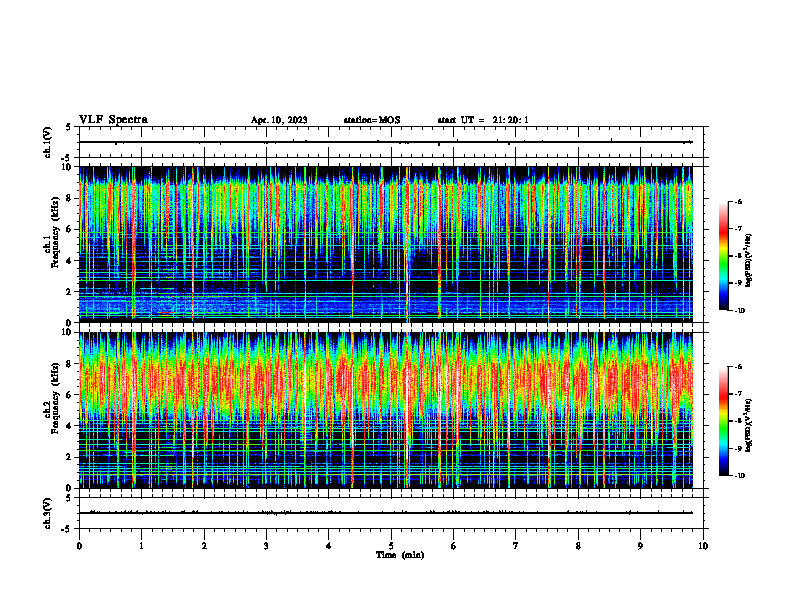Click the ch.1 spectrogram color scale bar
Screen dimensions: 792x612
click(724, 256)
